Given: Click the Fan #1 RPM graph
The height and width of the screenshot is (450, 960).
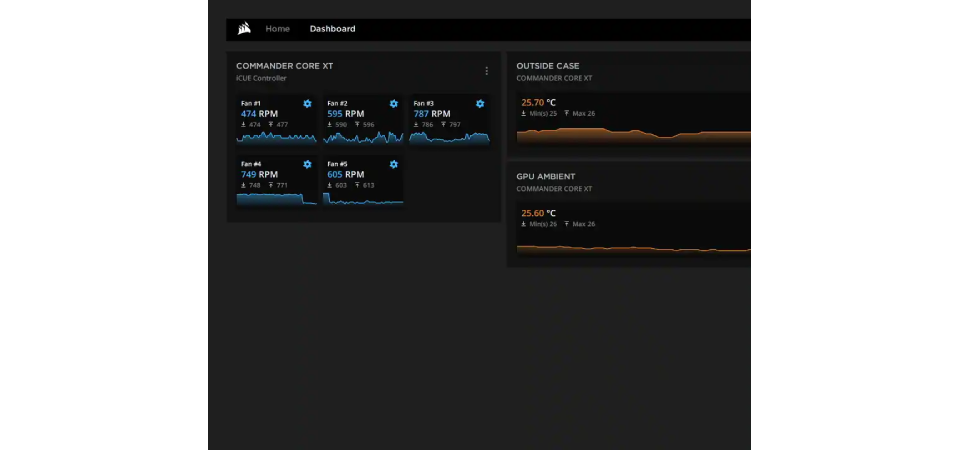Looking at the screenshot, I should point(277,138).
